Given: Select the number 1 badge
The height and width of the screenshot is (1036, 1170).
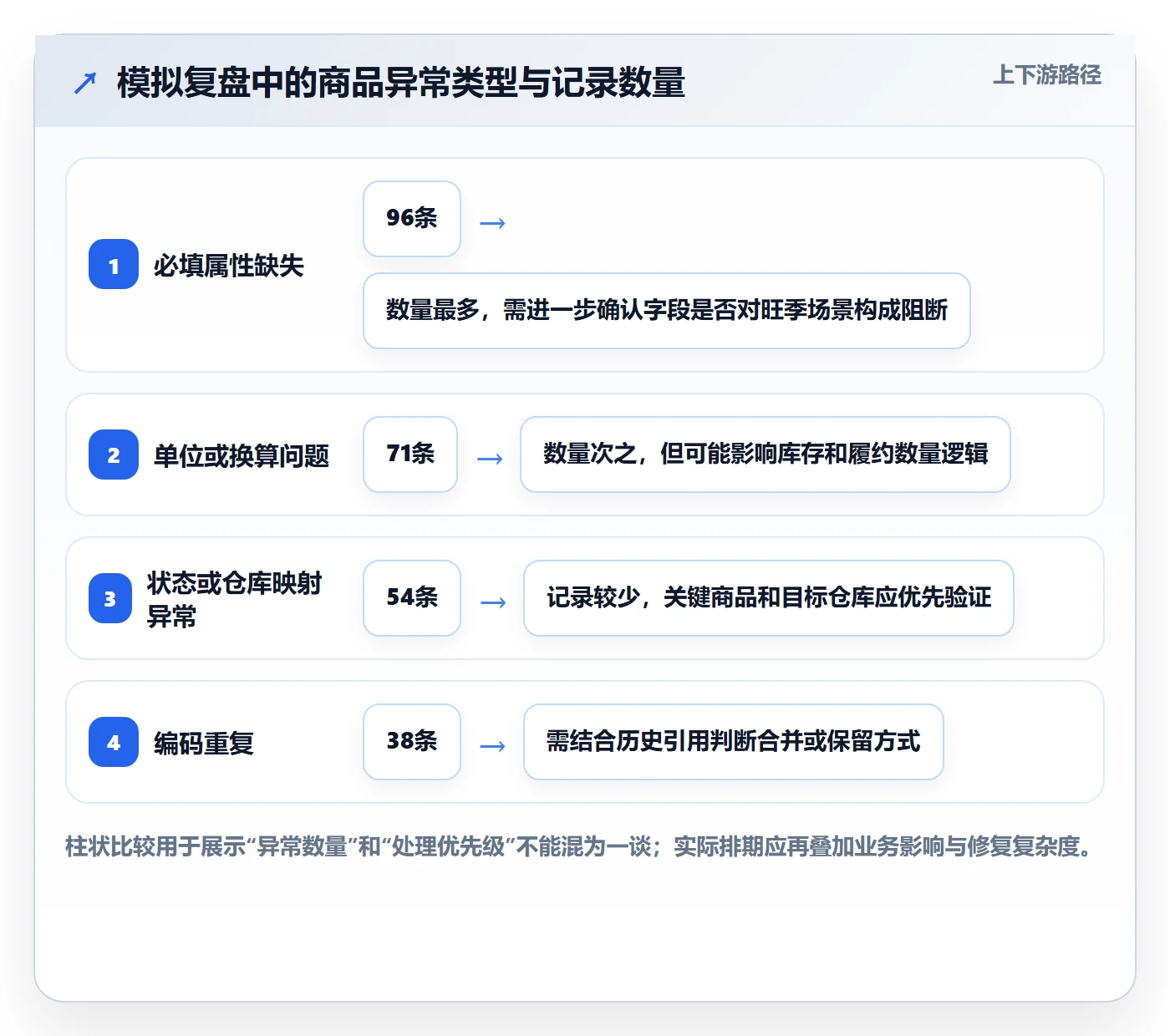Looking at the screenshot, I should (114, 265).
